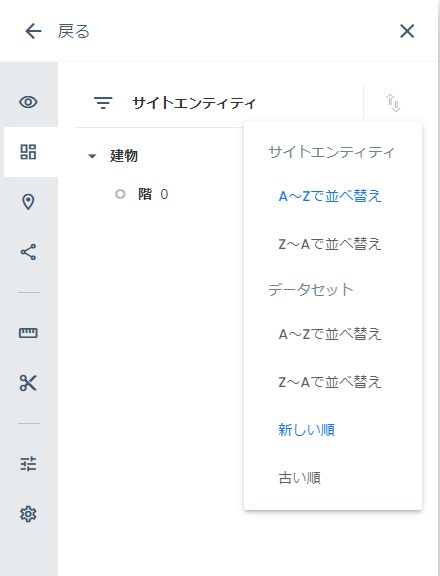The width and height of the screenshot is (440, 576).
Task: Toggle the sort order arrows icon
Action: 393,103
